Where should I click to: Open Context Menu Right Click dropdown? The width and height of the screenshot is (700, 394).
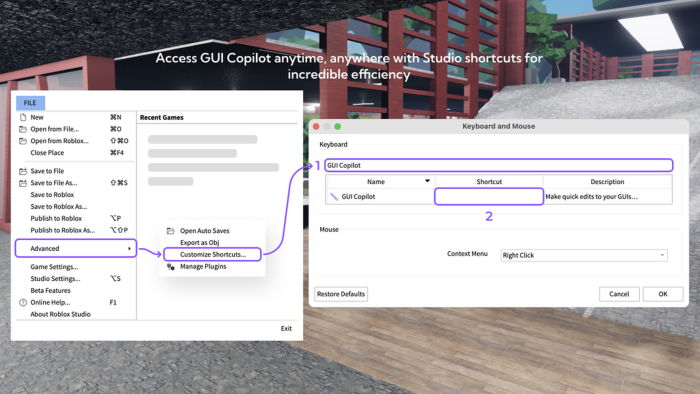(584, 255)
